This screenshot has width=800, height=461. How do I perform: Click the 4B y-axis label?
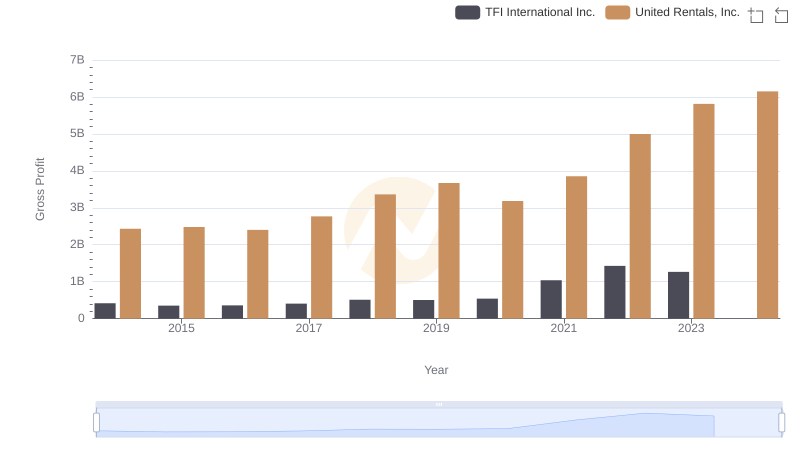click(x=77, y=170)
